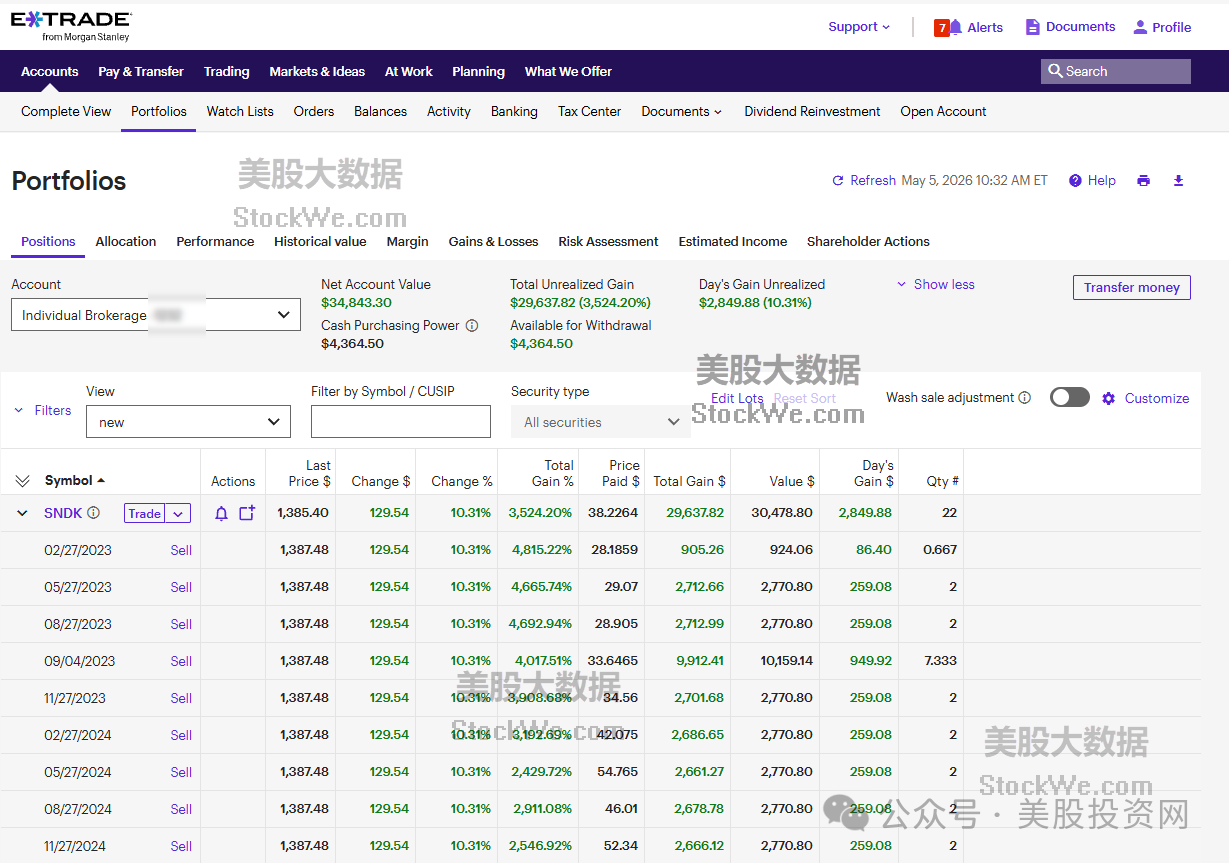Open the Markets & Ideas menu
Screen dimensions: 1229x863
click(x=317, y=72)
